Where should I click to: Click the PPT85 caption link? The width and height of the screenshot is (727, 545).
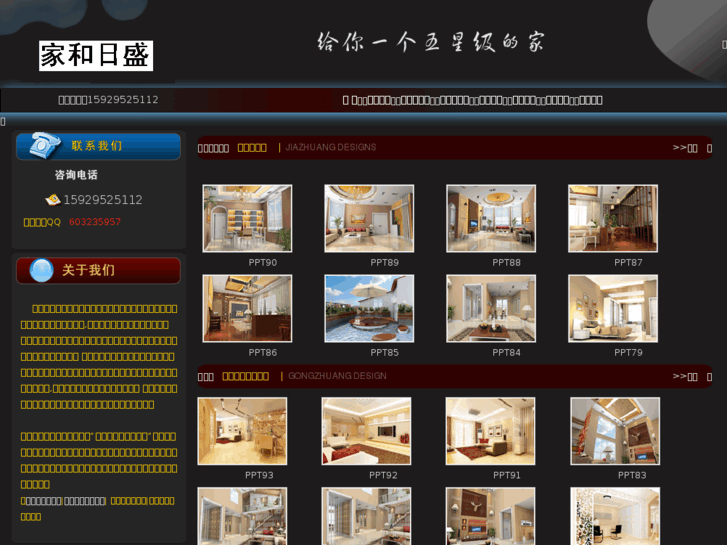(x=384, y=353)
